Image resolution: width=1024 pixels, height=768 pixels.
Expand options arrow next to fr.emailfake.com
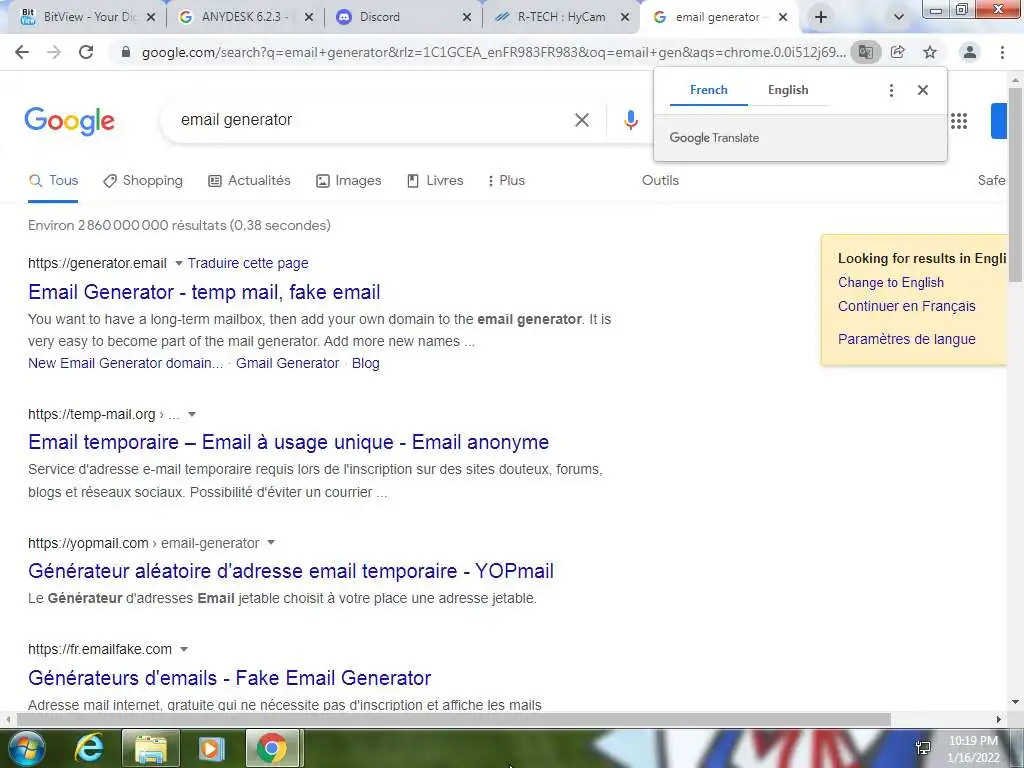tap(184, 649)
